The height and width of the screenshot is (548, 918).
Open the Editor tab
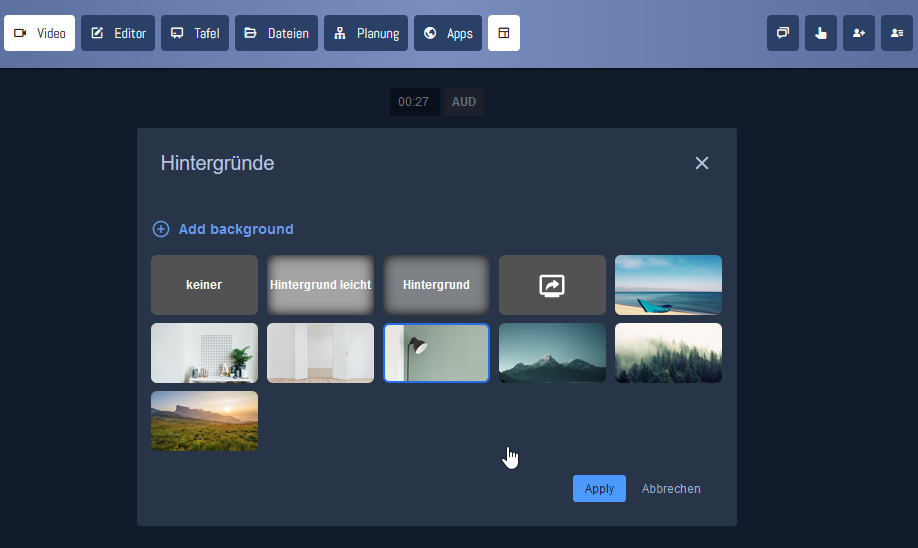118,33
